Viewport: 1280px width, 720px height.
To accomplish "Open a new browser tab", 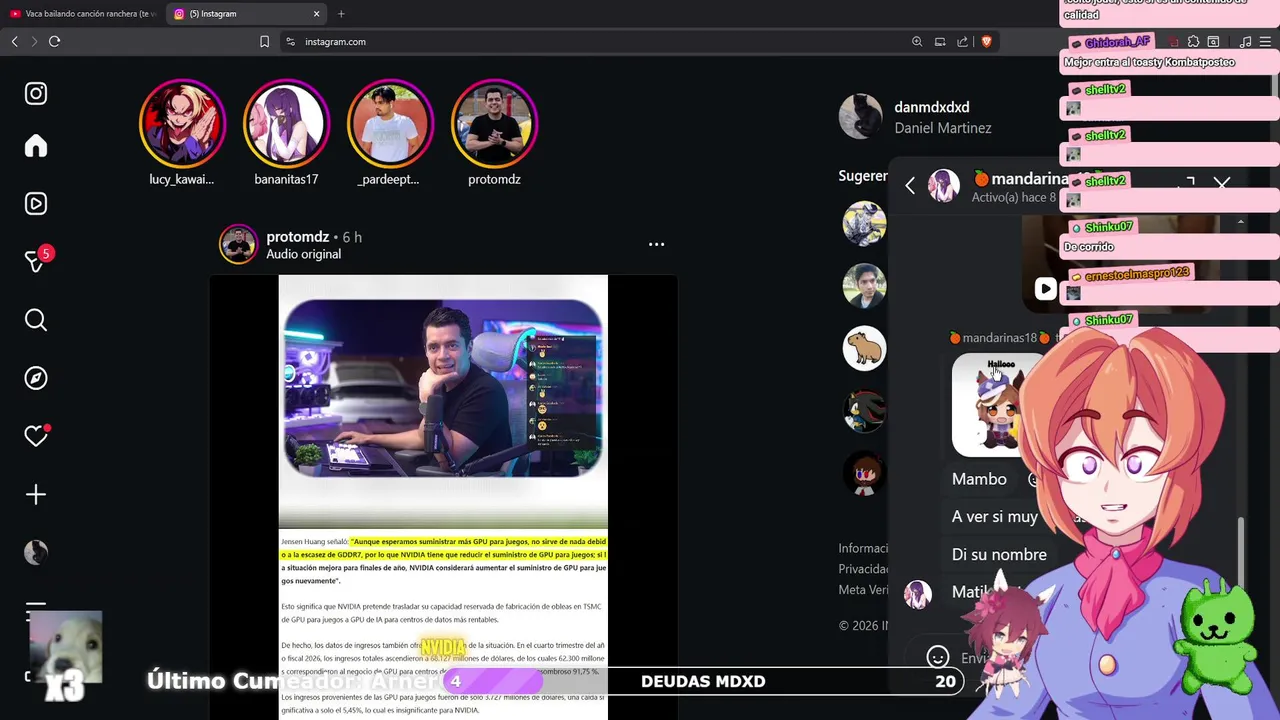I will pos(341,14).
